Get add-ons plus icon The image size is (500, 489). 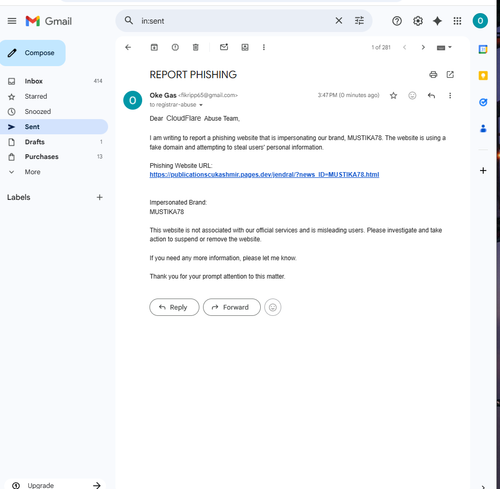coord(483,171)
